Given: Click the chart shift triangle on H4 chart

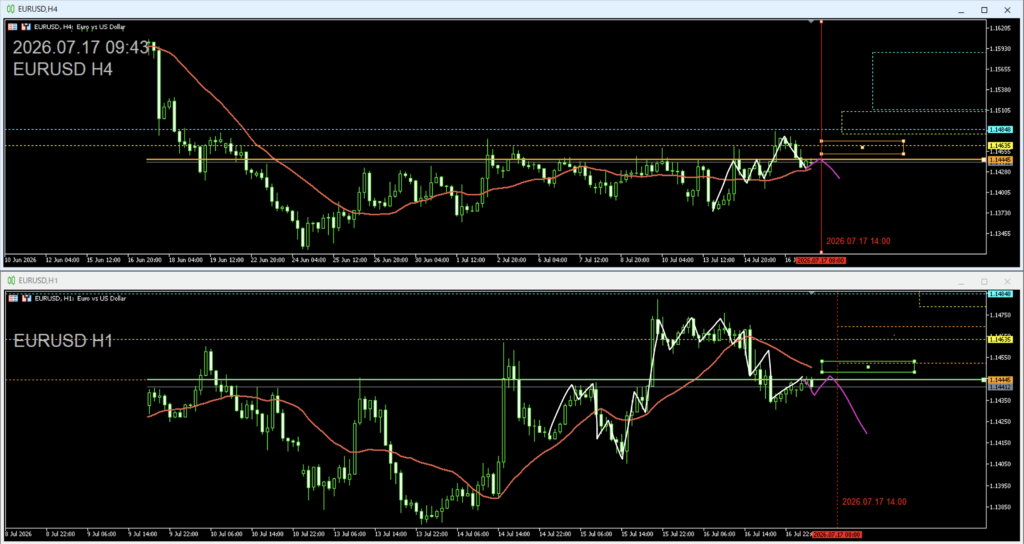Looking at the screenshot, I should pyautogui.click(x=811, y=22).
